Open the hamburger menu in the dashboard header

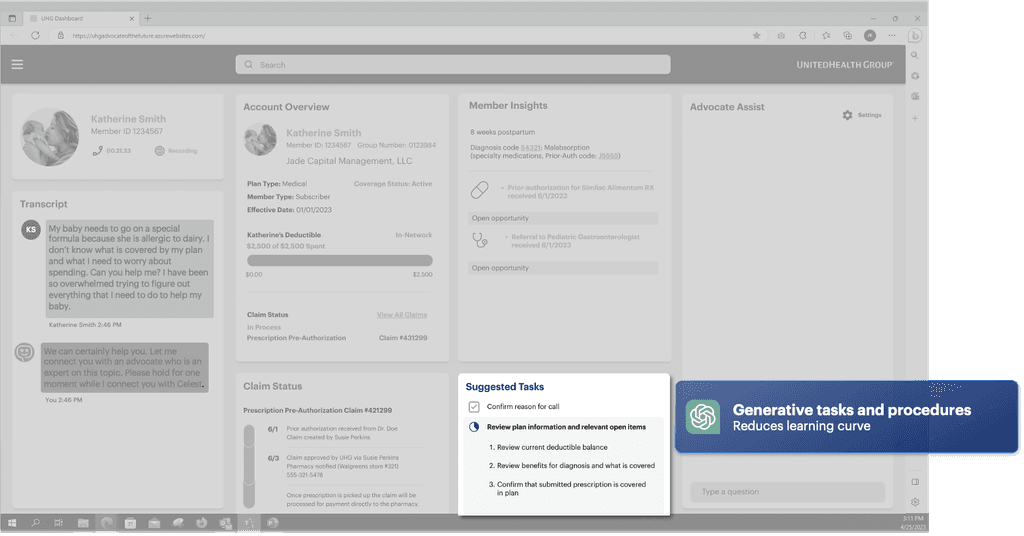point(18,64)
